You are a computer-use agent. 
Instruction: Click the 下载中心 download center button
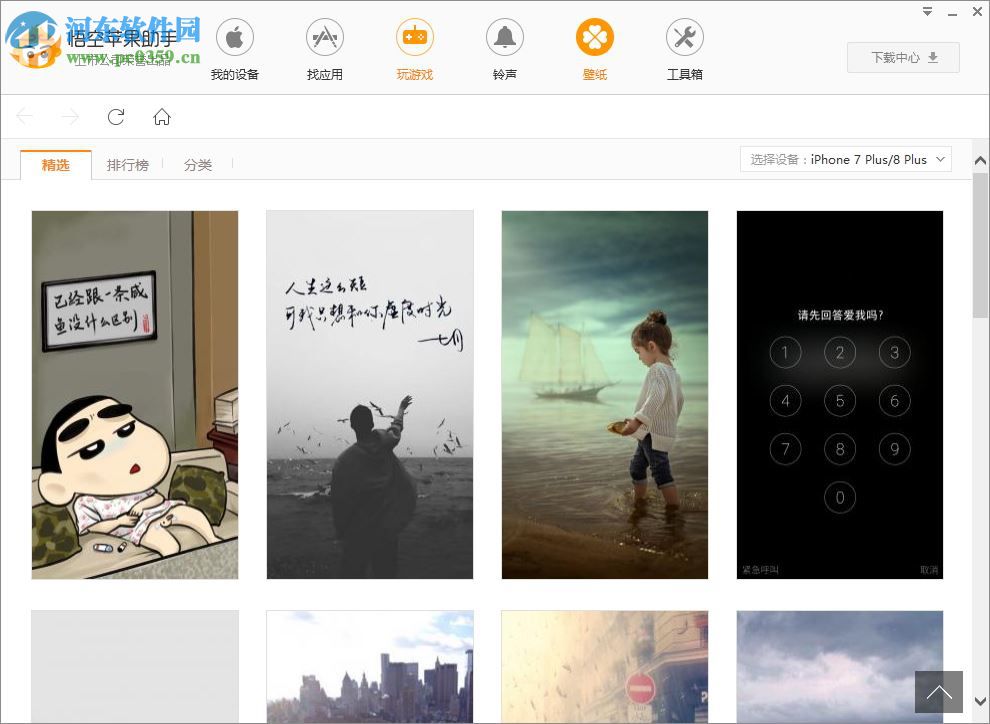pos(903,57)
